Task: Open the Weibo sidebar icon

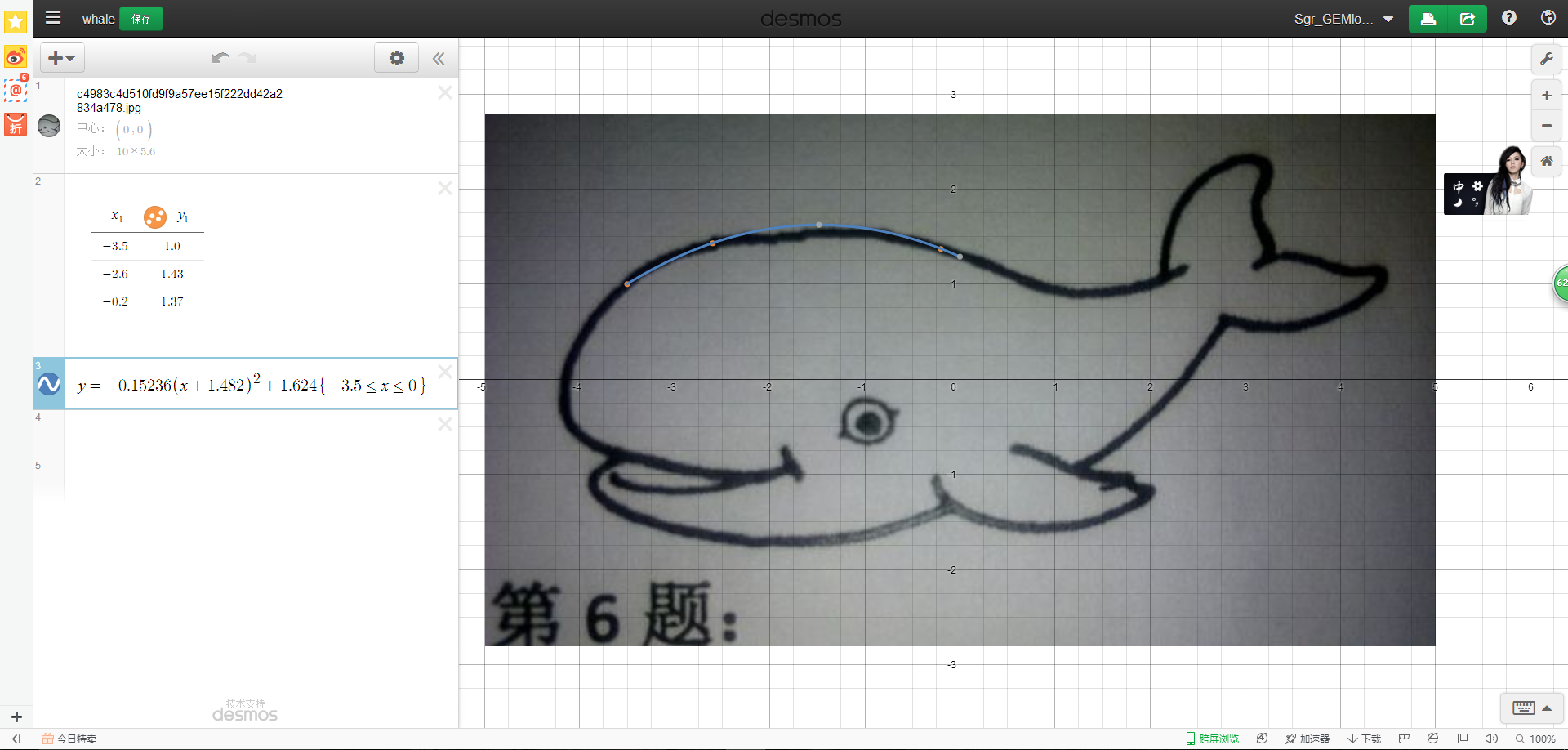Action: tap(16, 57)
